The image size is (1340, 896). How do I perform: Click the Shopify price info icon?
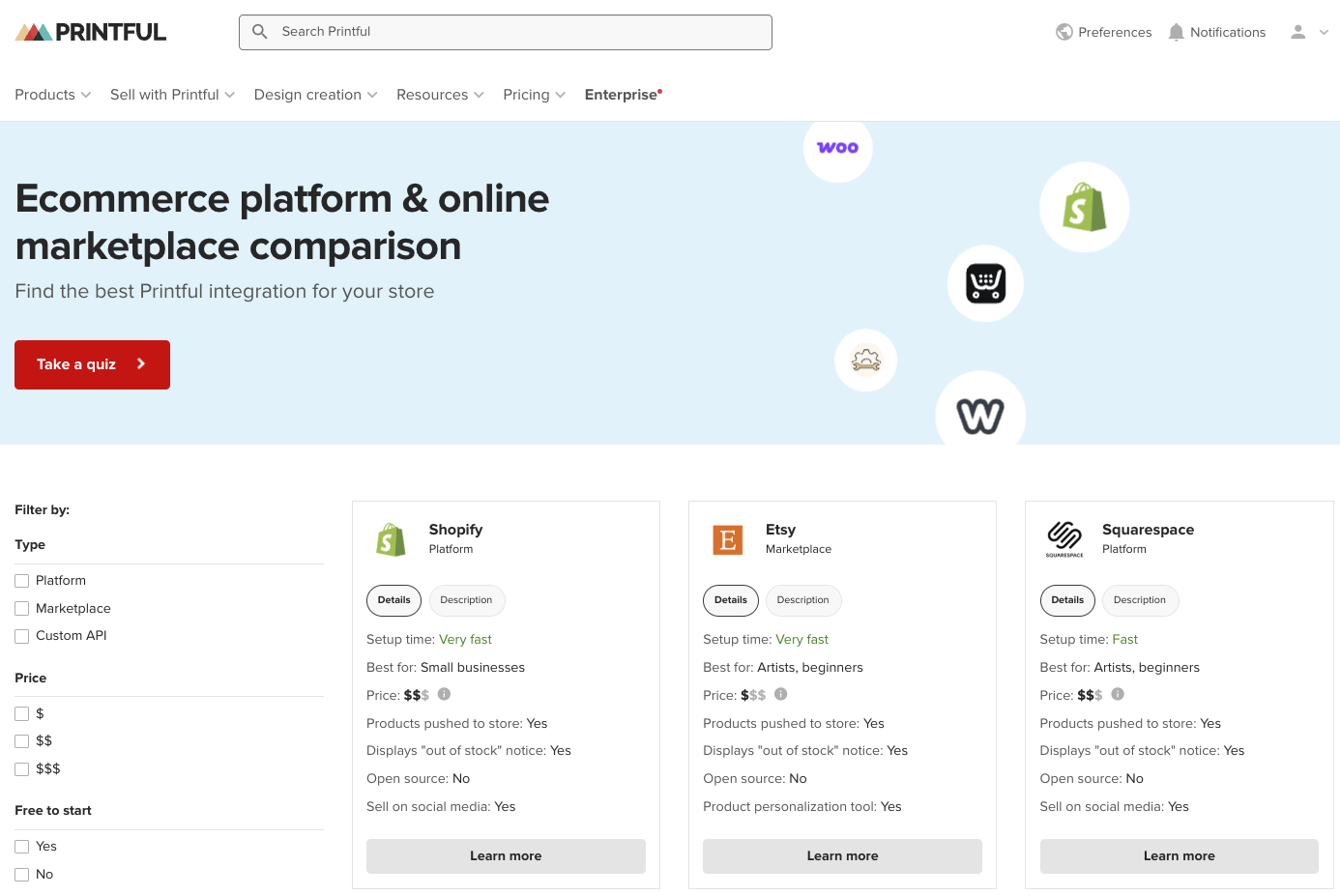(445, 694)
